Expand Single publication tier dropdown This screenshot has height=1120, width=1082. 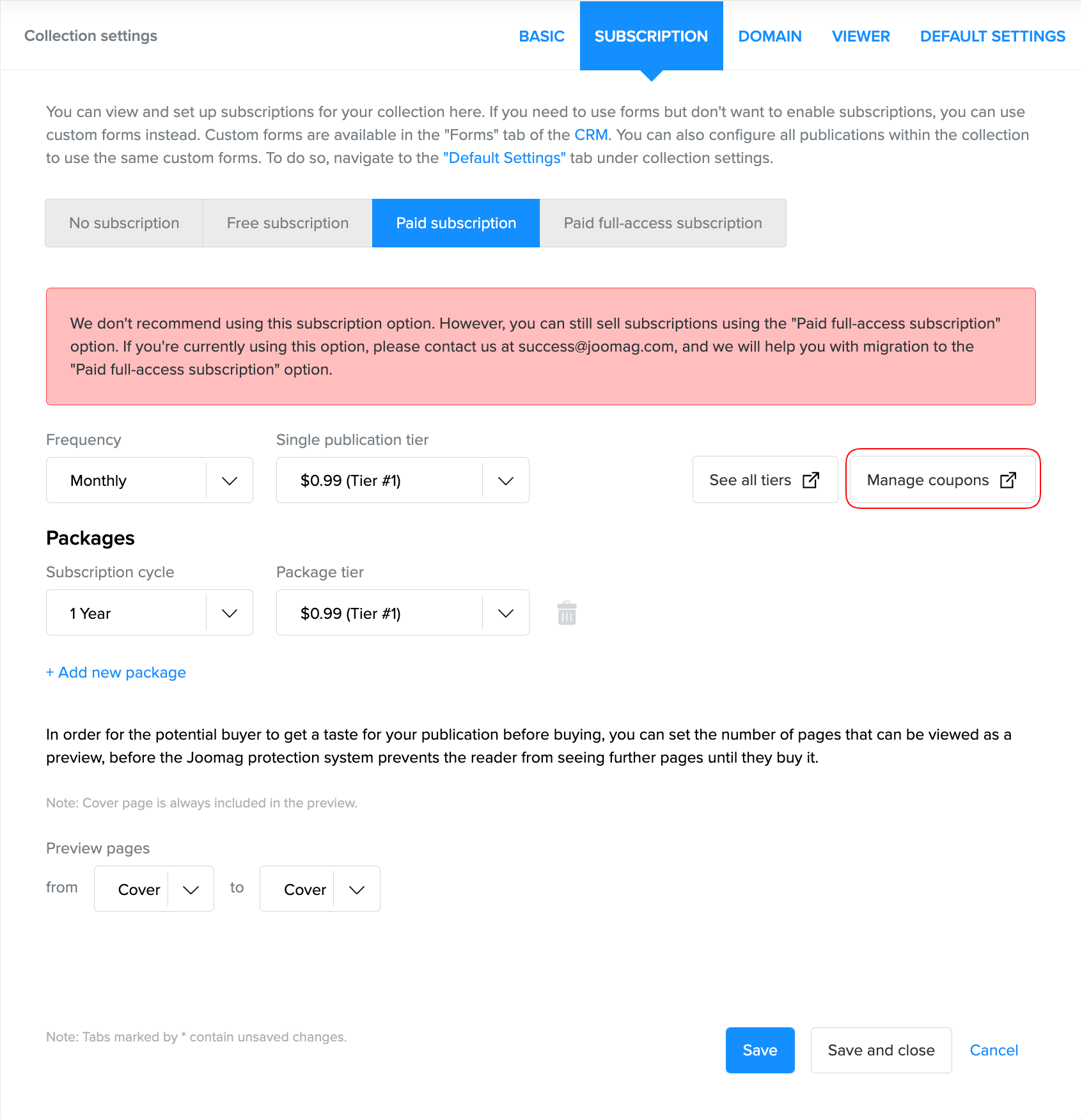pos(402,480)
